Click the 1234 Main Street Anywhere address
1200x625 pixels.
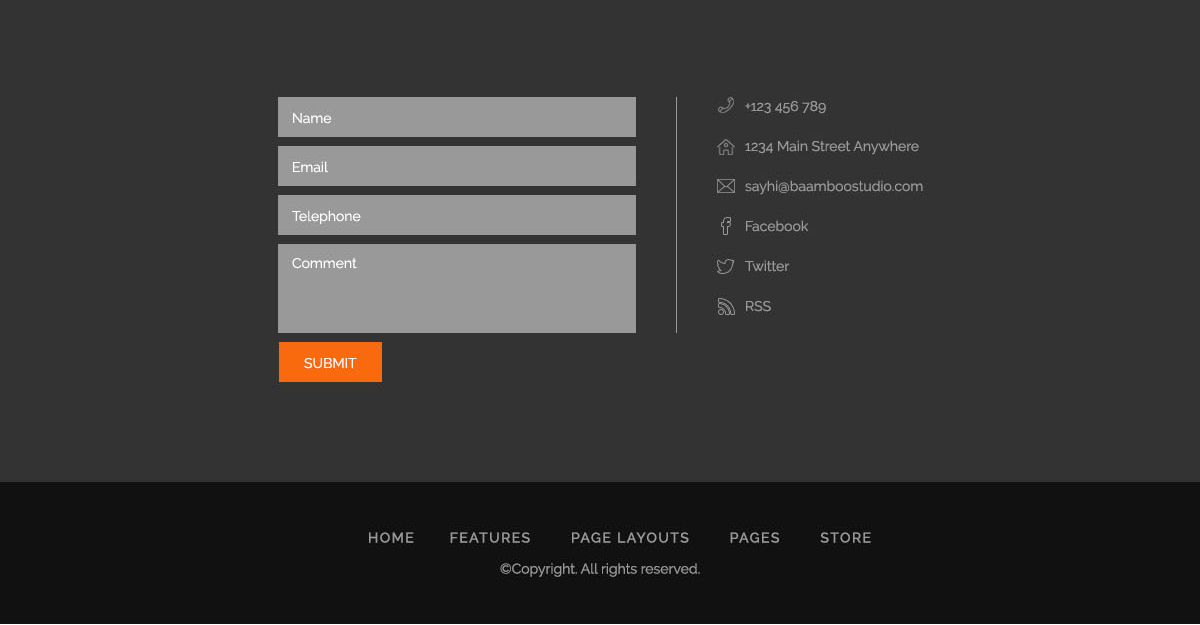tap(832, 146)
